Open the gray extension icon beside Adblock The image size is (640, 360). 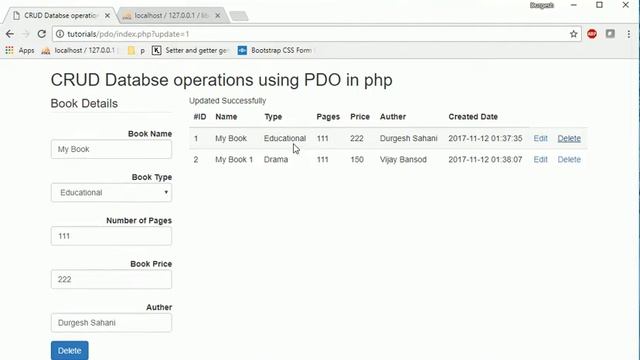(610, 34)
